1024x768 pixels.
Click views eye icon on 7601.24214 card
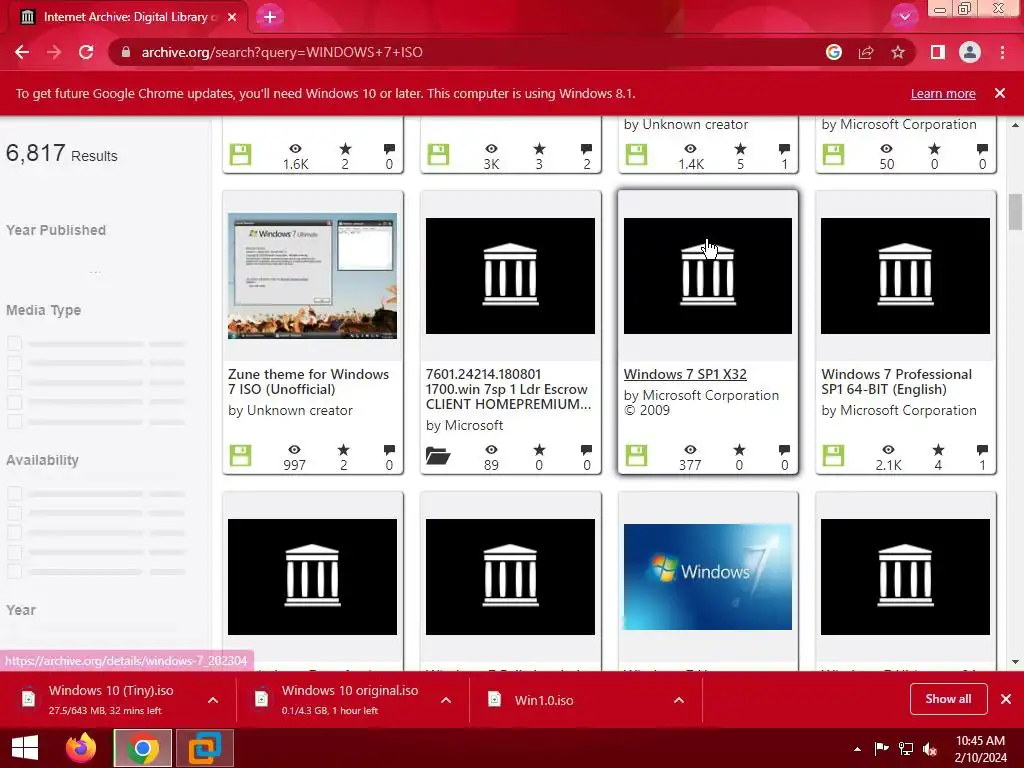[491, 449]
